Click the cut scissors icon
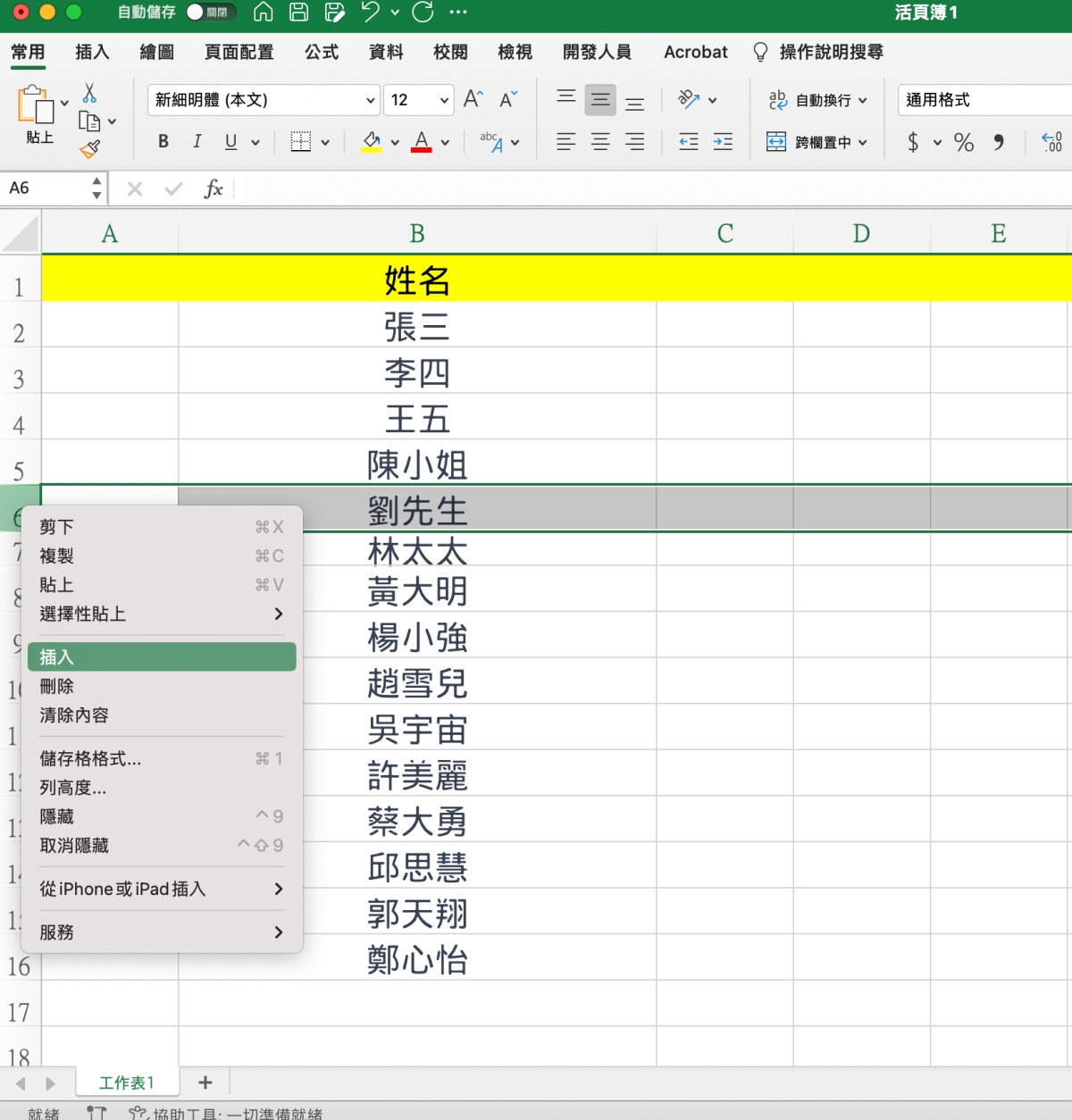The width and height of the screenshot is (1072, 1120). point(89,94)
